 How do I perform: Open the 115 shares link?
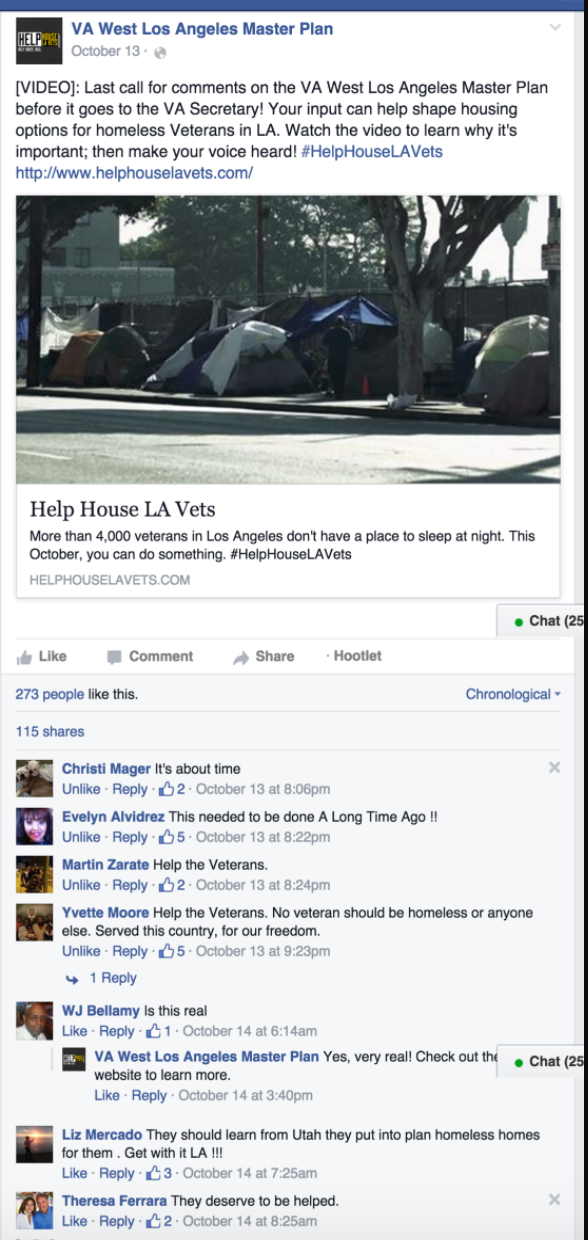[x=49, y=731]
